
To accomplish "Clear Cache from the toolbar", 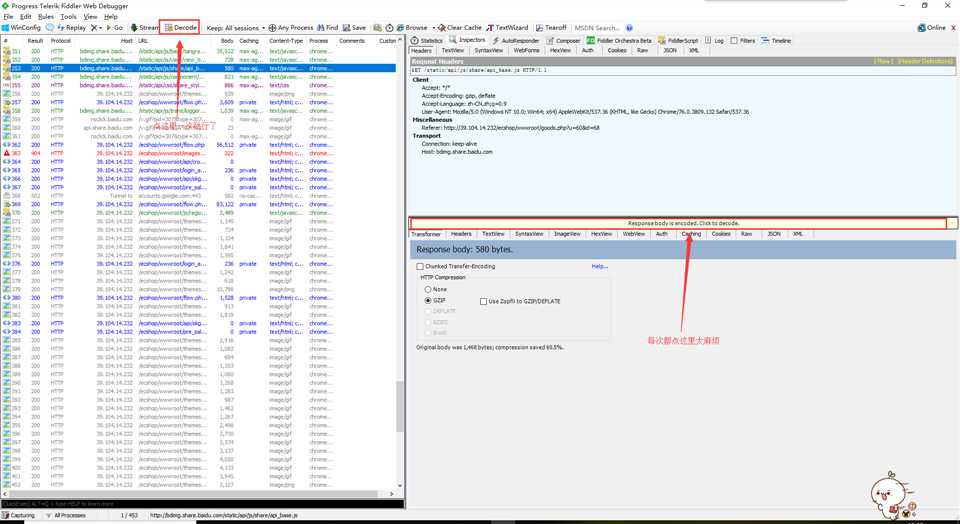I will (x=460, y=28).
